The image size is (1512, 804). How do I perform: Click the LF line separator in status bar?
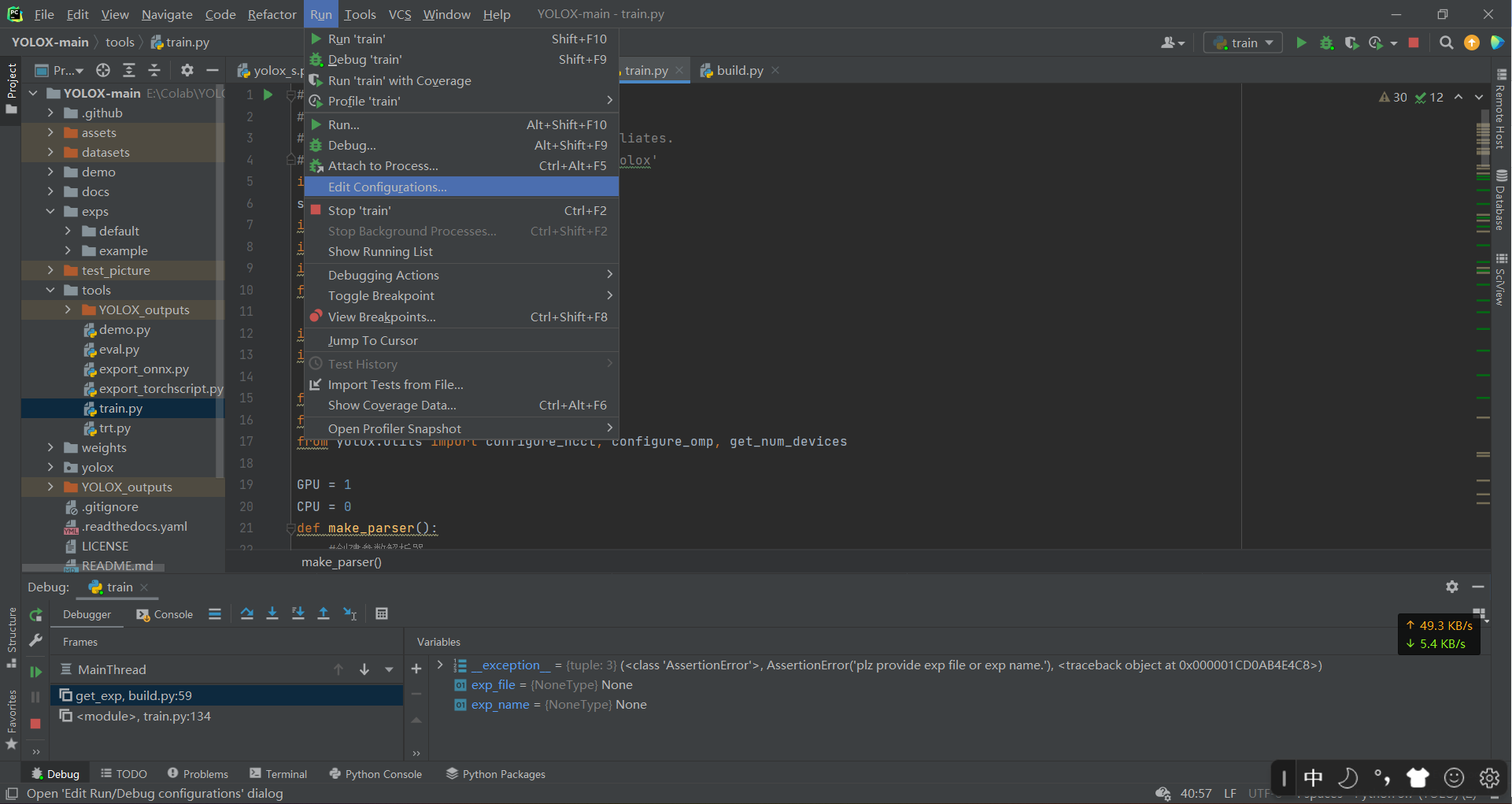(x=1230, y=793)
